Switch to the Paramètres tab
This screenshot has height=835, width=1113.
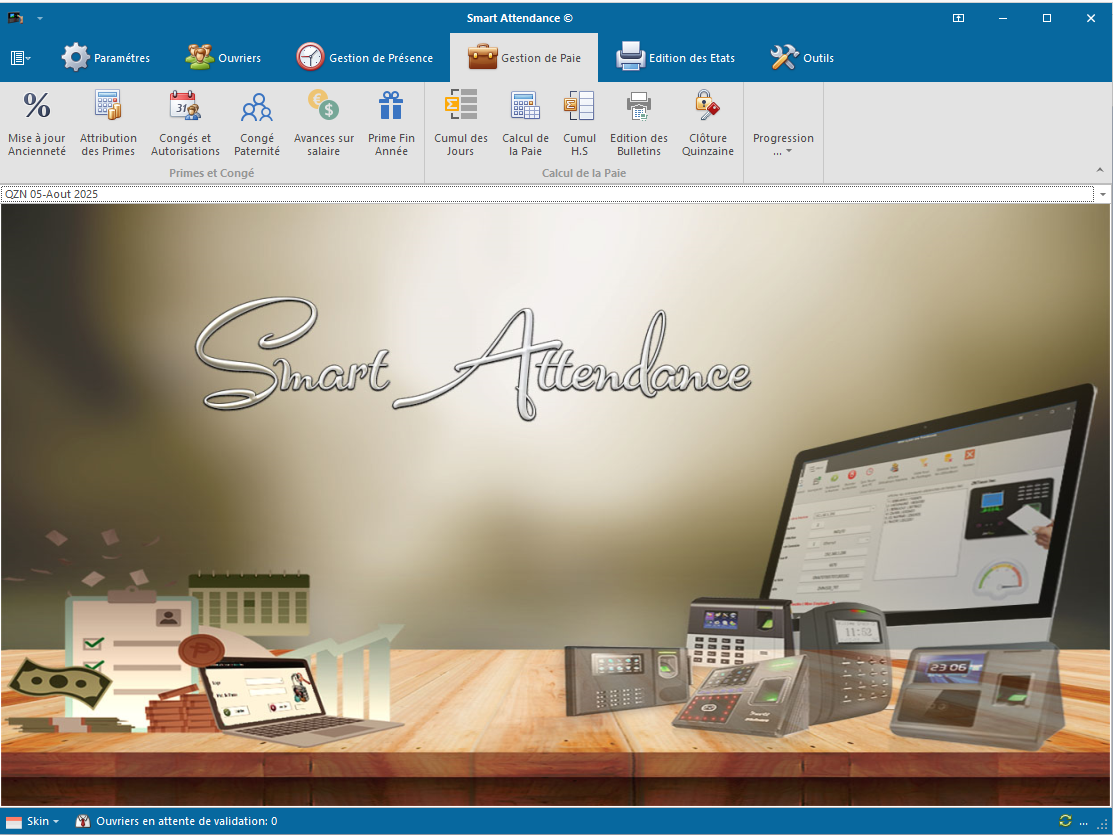(106, 58)
